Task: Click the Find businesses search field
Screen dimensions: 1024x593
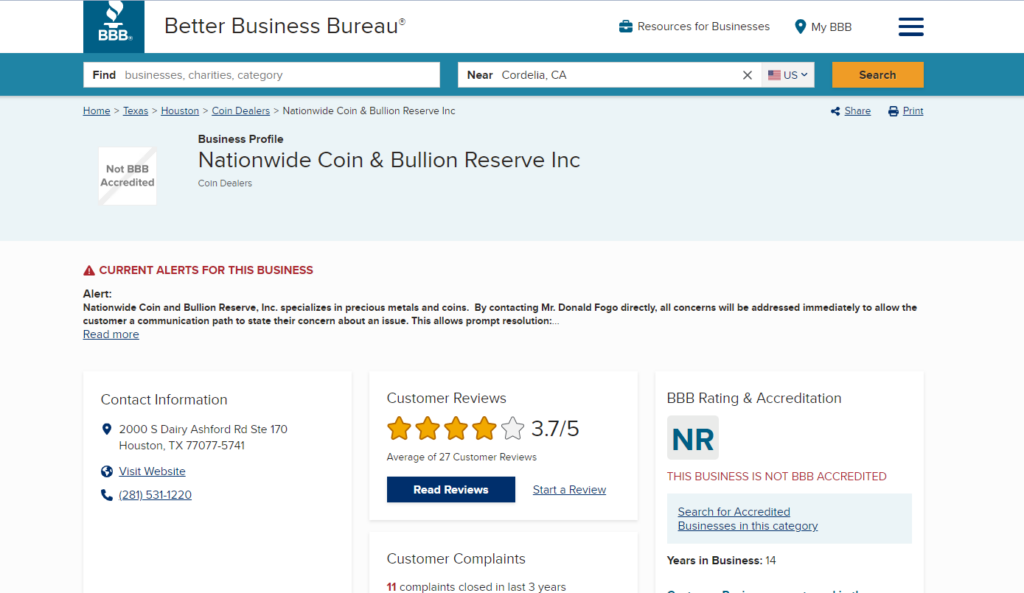Action: (x=261, y=75)
